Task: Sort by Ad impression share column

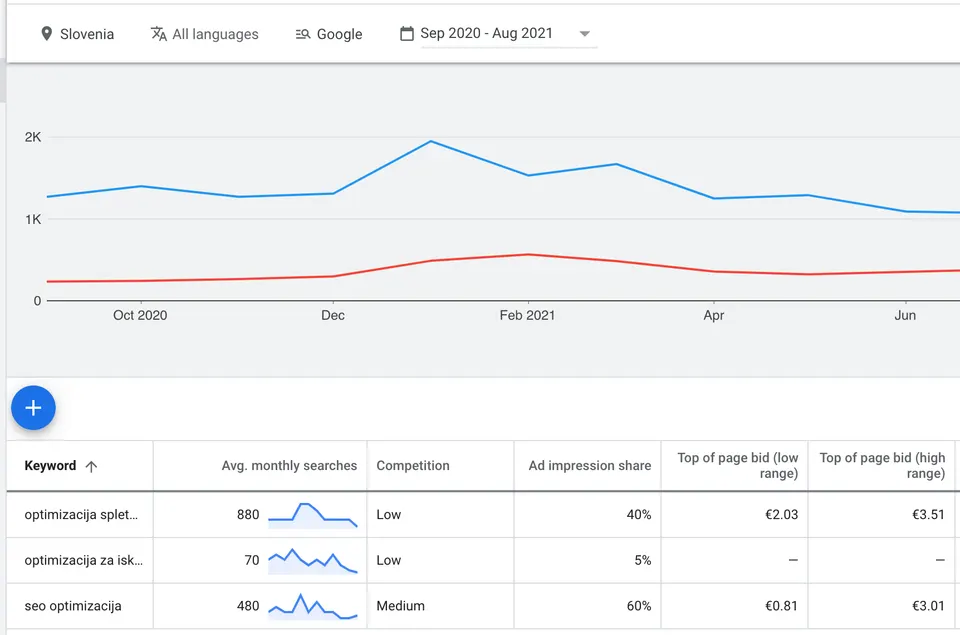Action: (x=590, y=466)
